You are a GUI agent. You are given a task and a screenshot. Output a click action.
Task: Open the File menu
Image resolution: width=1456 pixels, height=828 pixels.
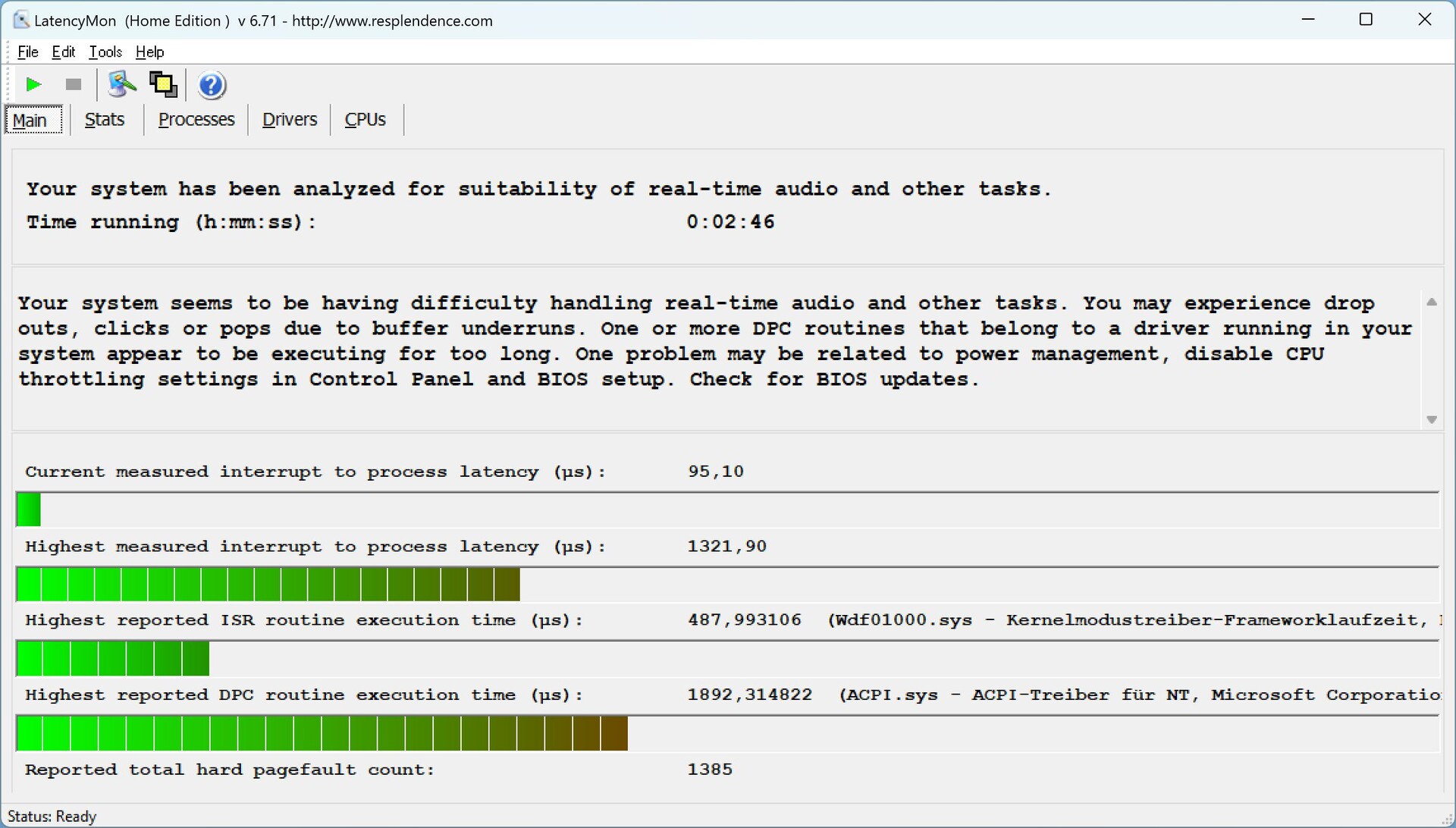tap(28, 52)
